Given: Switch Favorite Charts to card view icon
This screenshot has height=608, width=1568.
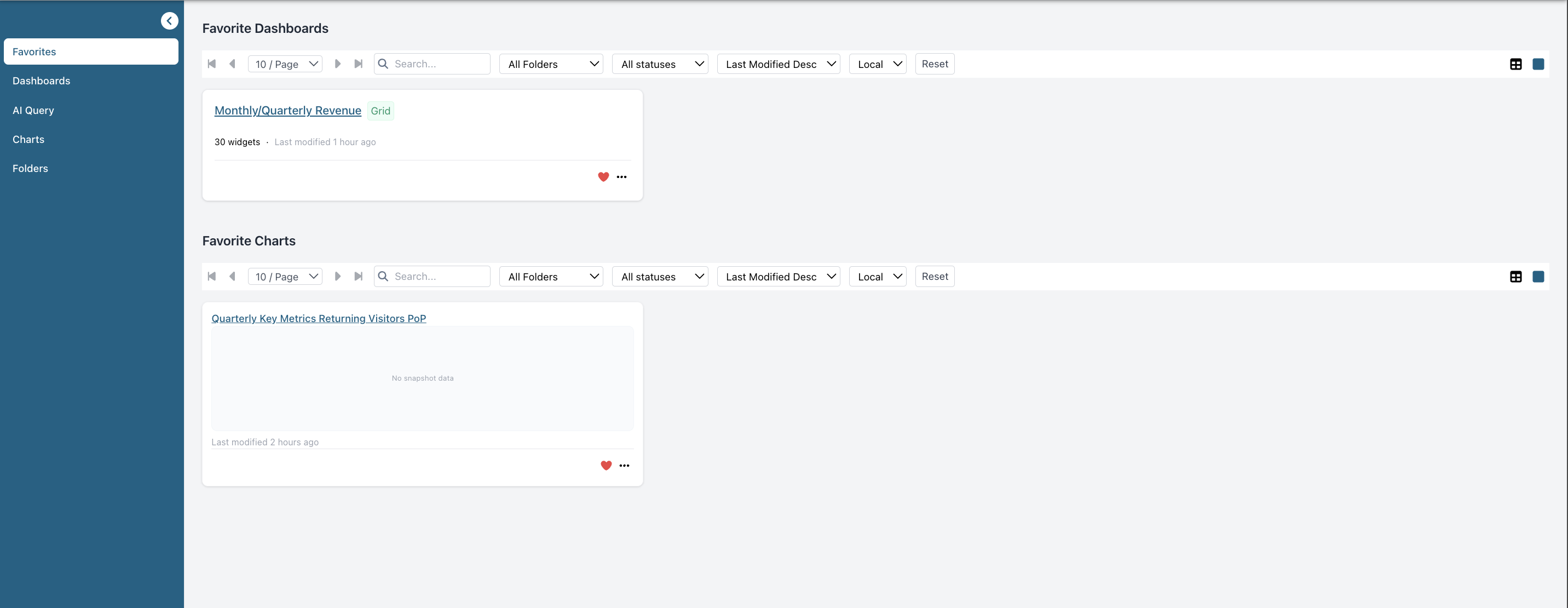Looking at the screenshot, I should [x=1538, y=277].
